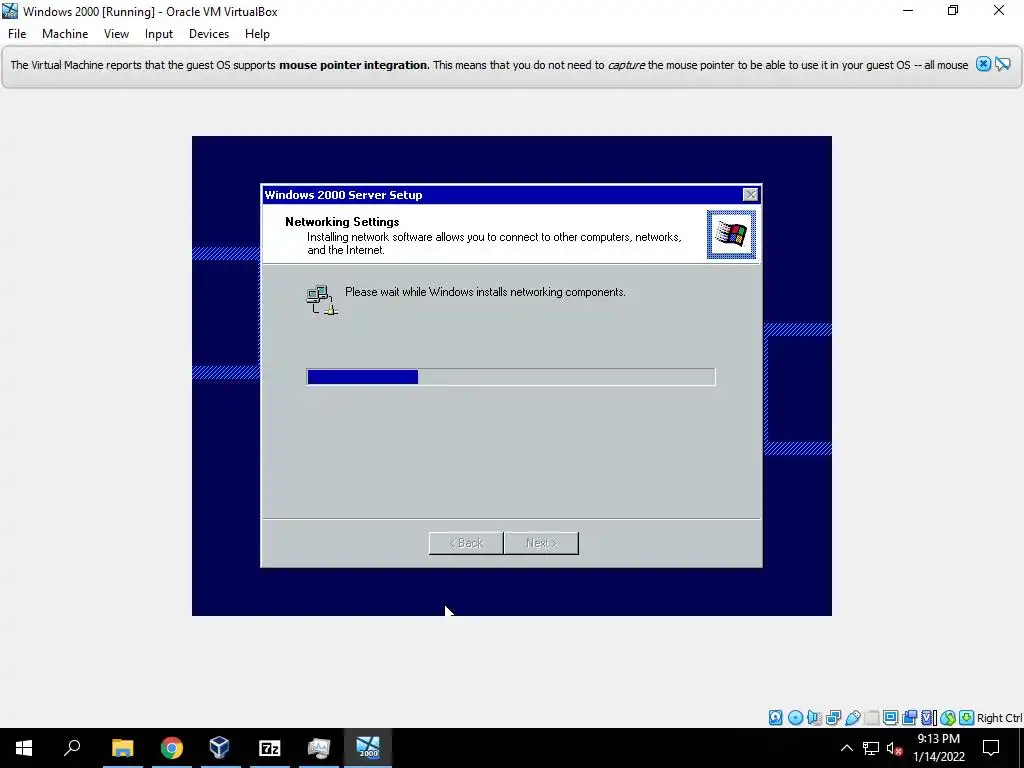Close the Windows 2000 Server Setup dialog
1024x768 pixels.
point(750,195)
